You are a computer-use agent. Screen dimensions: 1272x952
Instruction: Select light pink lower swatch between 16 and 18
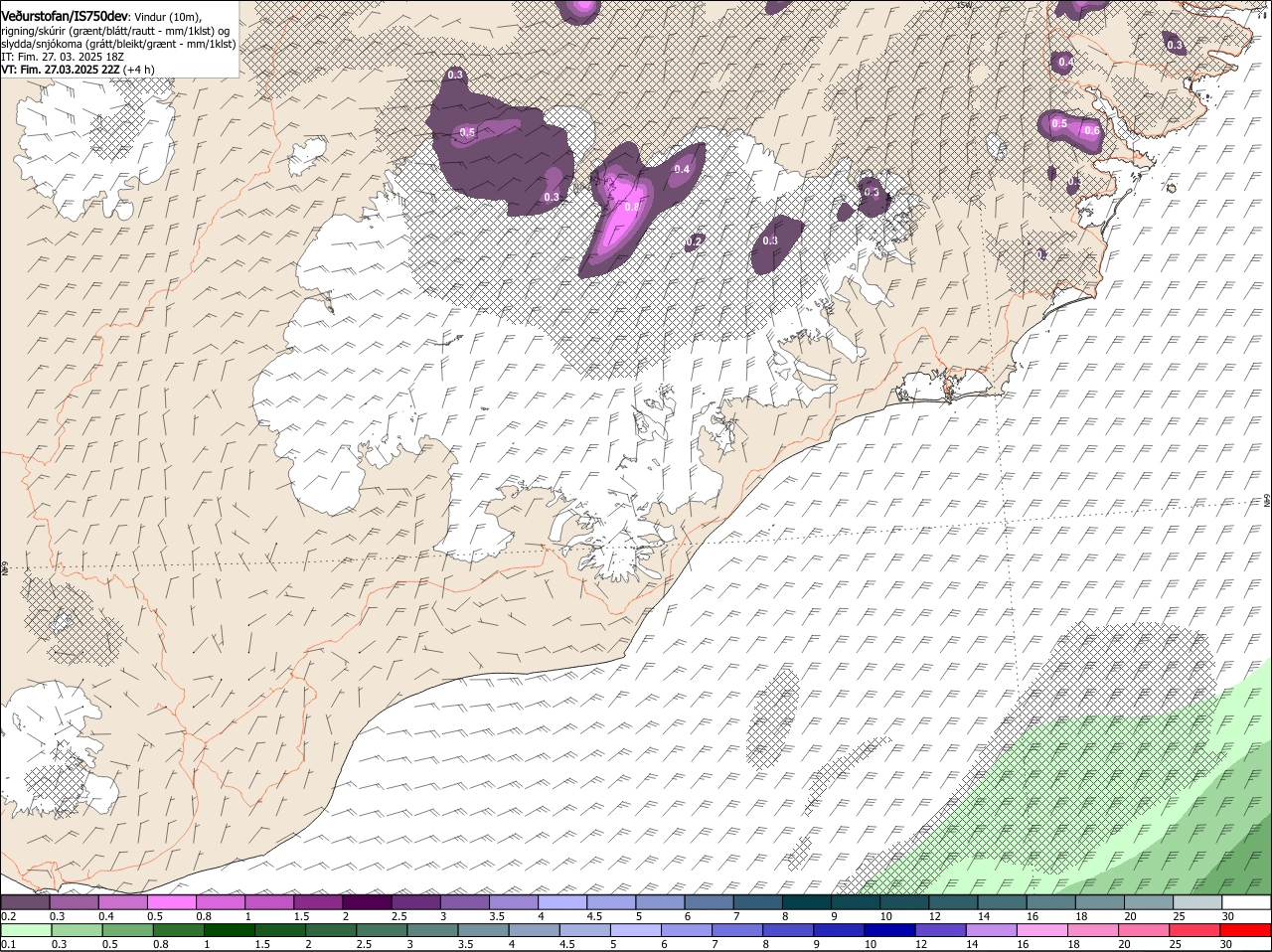1042,930
